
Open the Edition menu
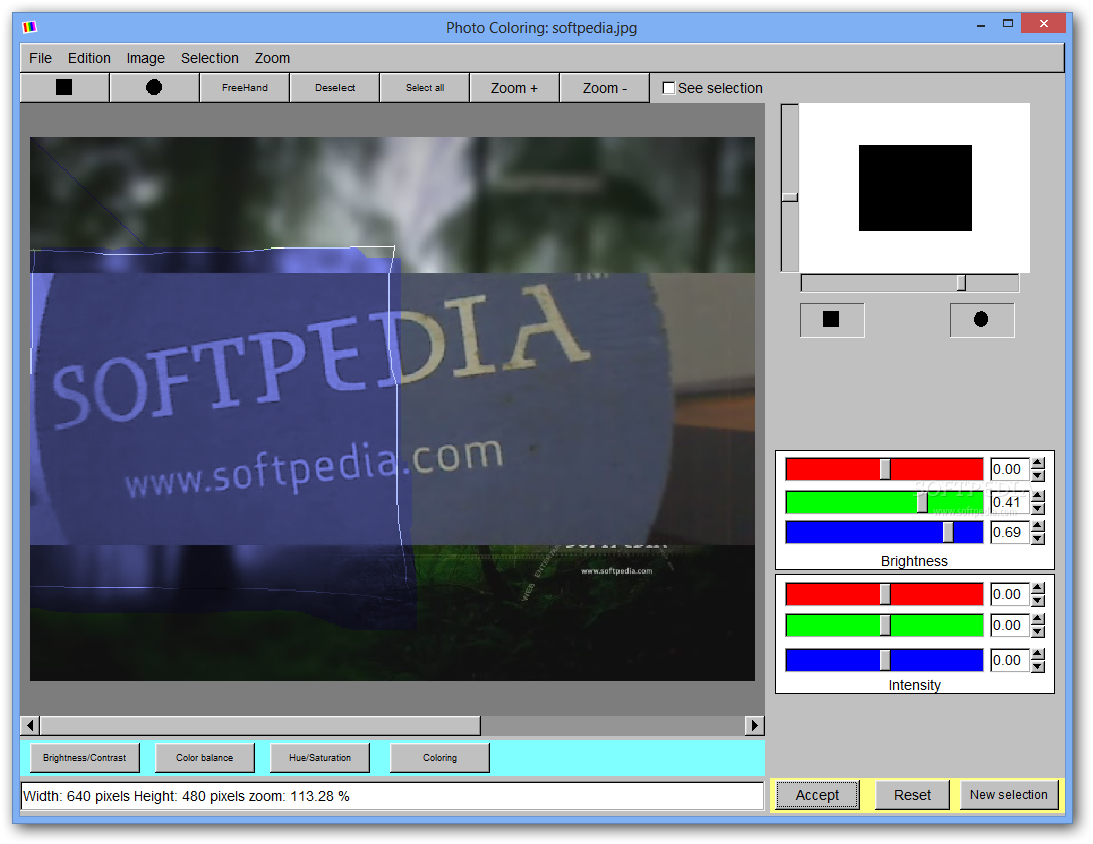[89, 58]
